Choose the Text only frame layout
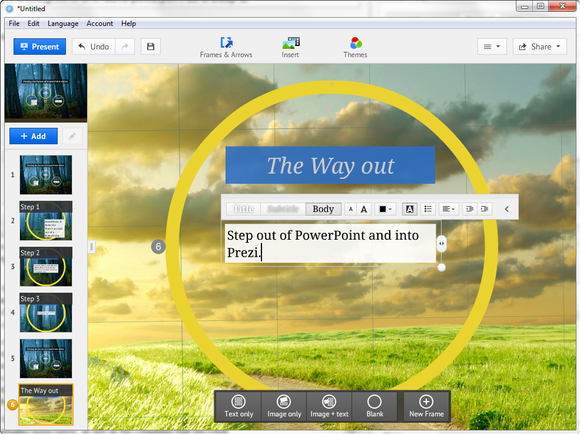This screenshot has height=434, width=580. click(x=239, y=406)
